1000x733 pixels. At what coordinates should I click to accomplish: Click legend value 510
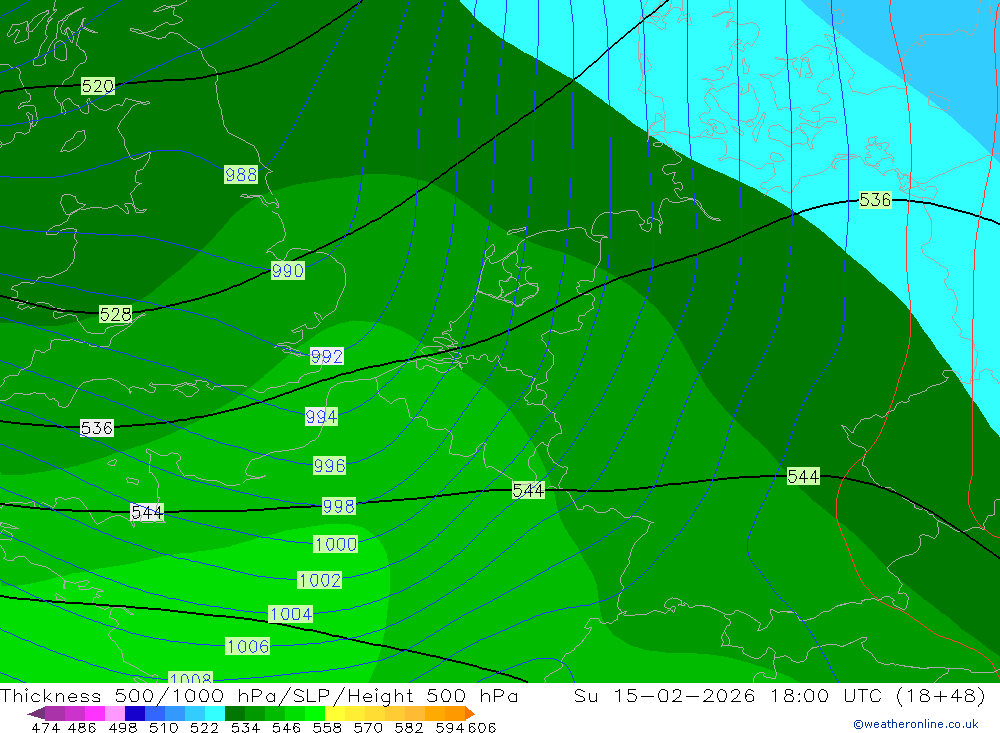(x=164, y=728)
